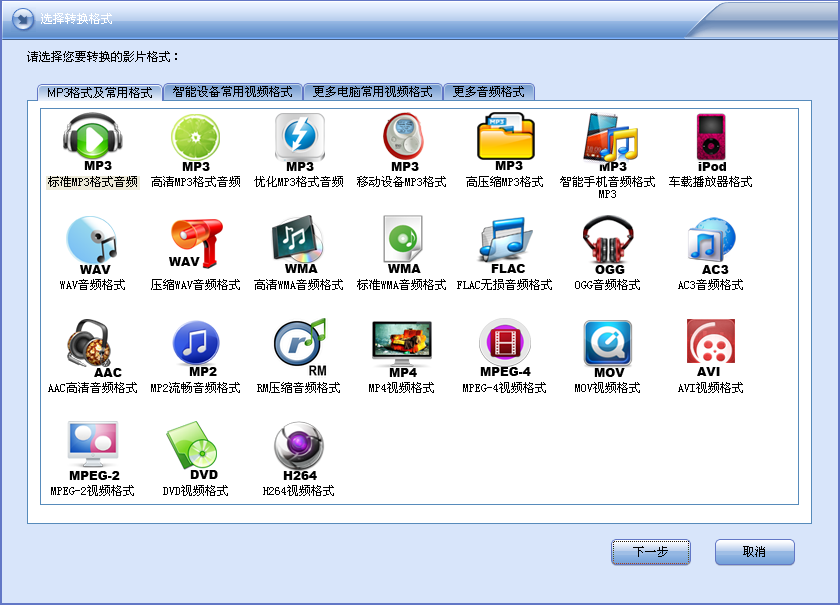Choose the FLAC lossless audio icon
This screenshot has height=605, width=840.
pyautogui.click(x=506, y=245)
